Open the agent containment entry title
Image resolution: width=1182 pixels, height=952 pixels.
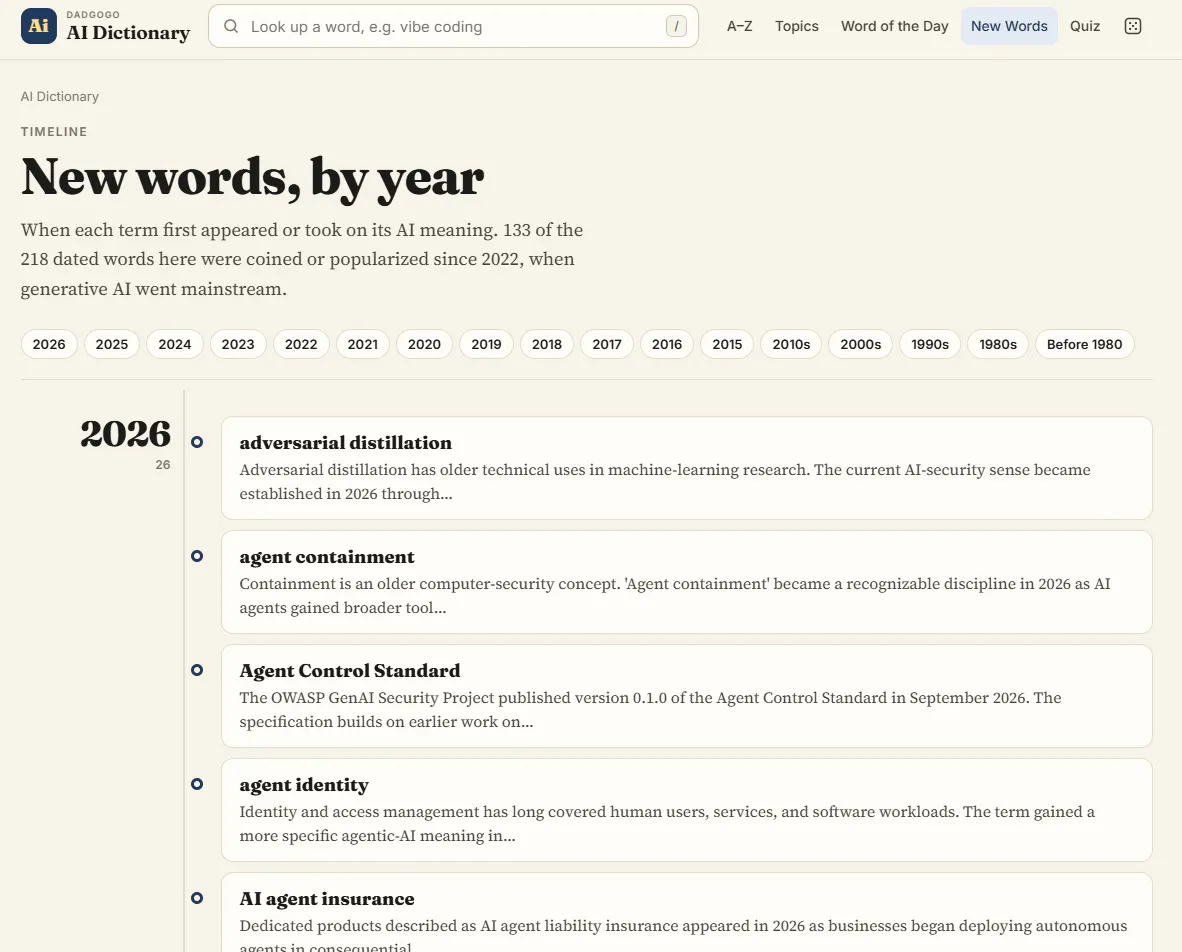pyautogui.click(x=327, y=556)
